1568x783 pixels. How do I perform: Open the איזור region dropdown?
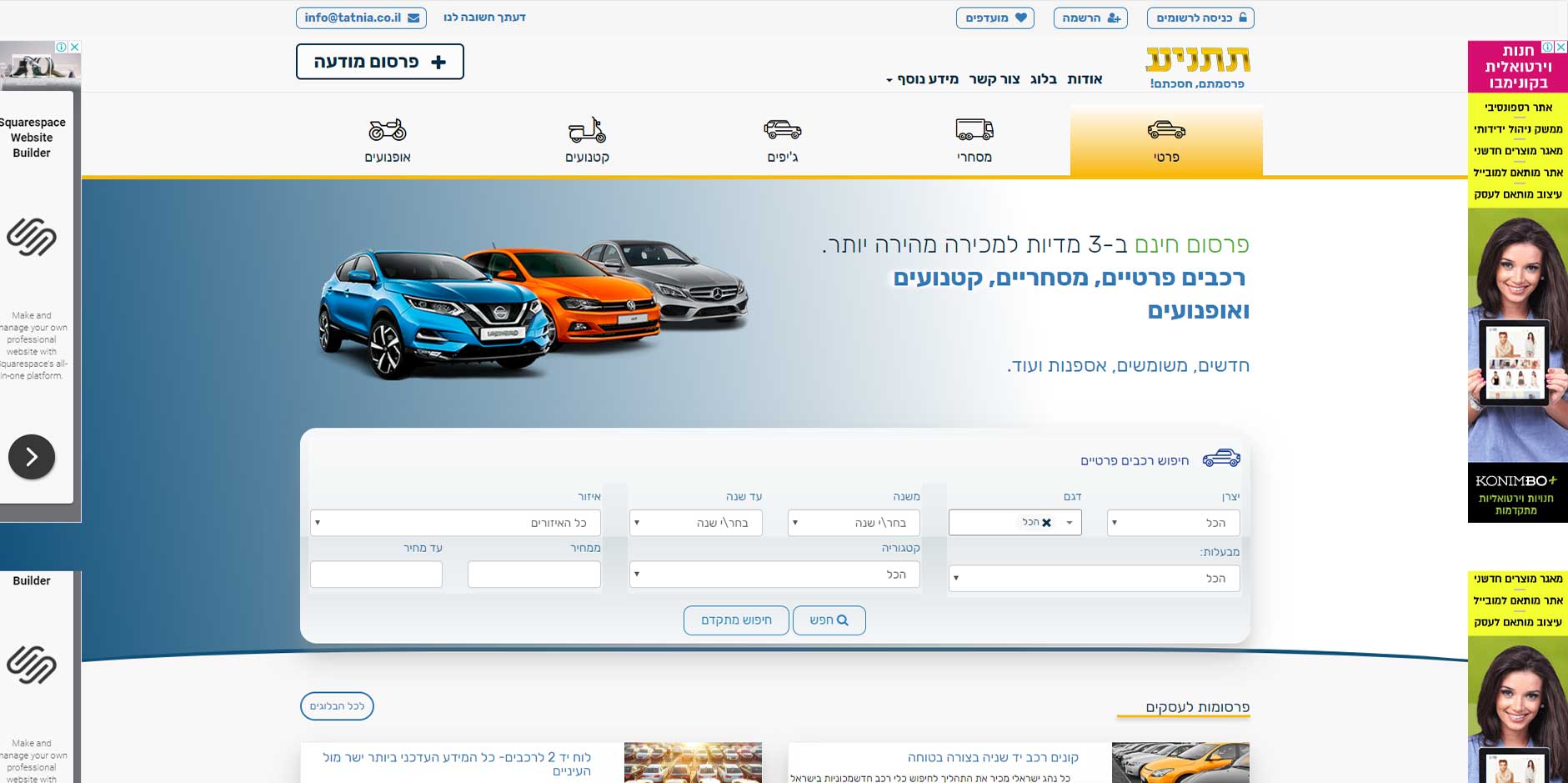[455, 523]
